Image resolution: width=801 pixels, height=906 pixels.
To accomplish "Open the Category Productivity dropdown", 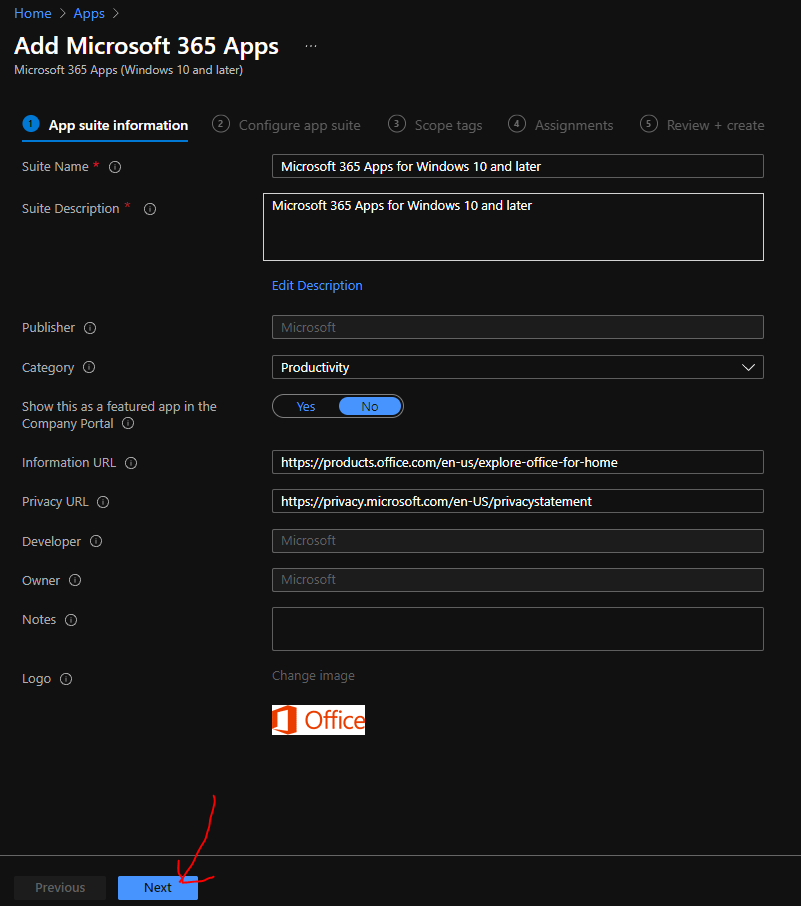I will [518, 367].
